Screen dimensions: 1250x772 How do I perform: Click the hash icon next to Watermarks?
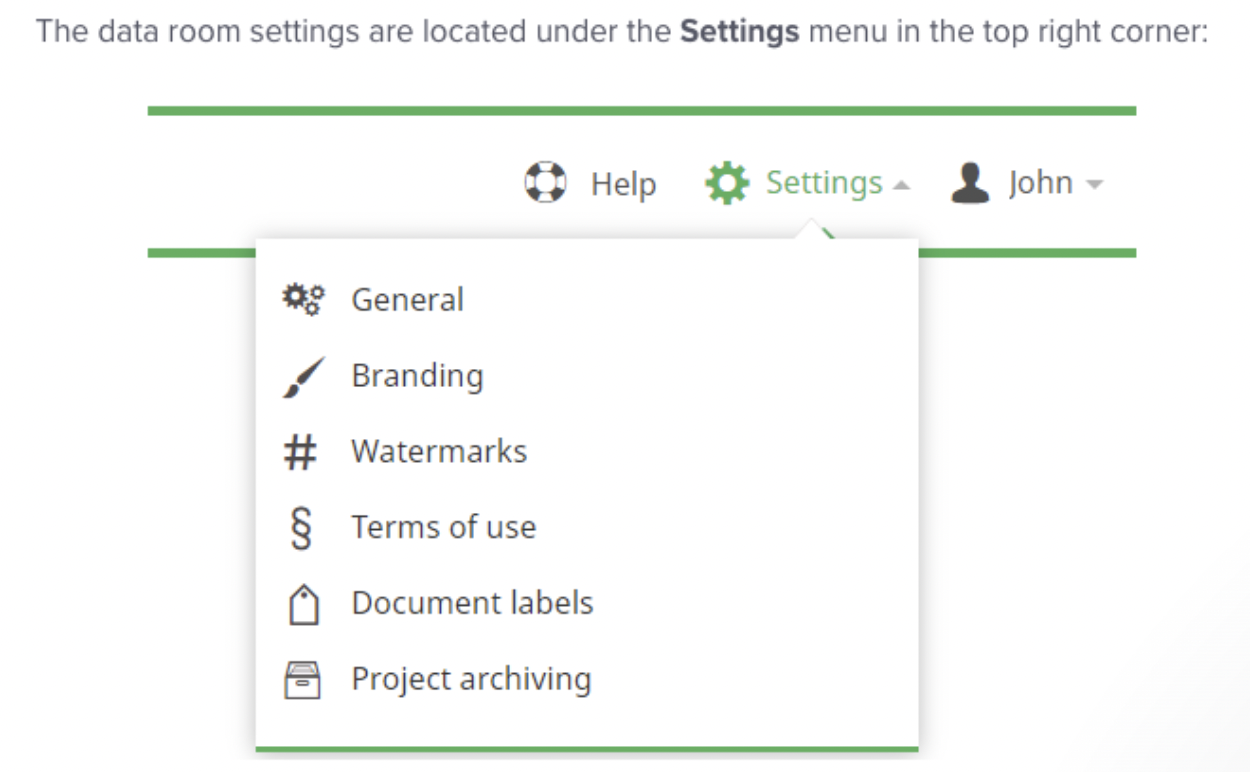pos(301,453)
